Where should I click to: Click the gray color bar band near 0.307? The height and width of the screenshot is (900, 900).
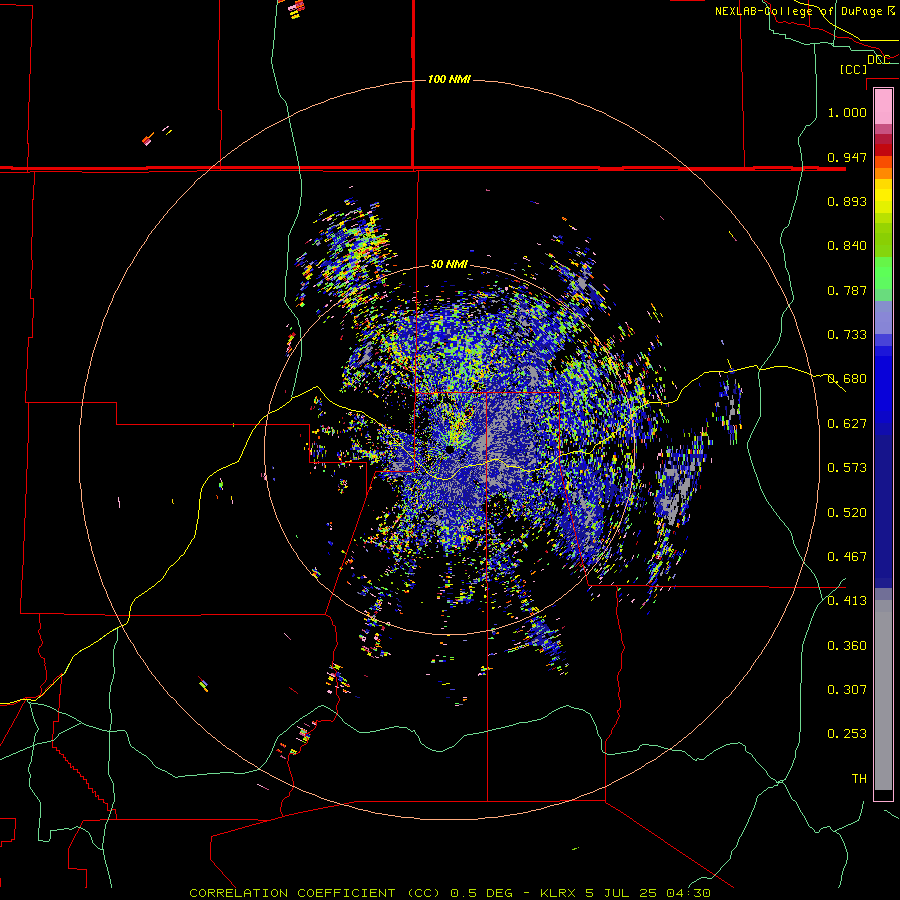pyautogui.click(x=883, y=695)
